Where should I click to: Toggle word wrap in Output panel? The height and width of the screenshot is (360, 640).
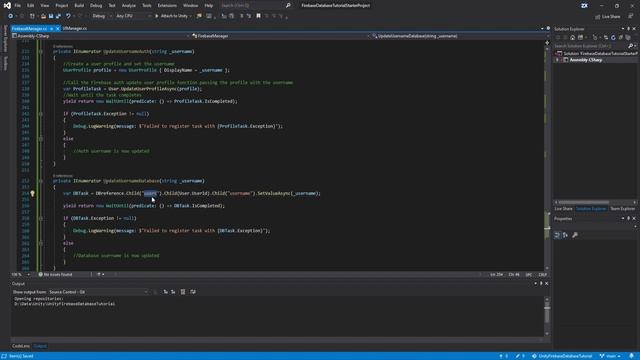pos(193,292)
